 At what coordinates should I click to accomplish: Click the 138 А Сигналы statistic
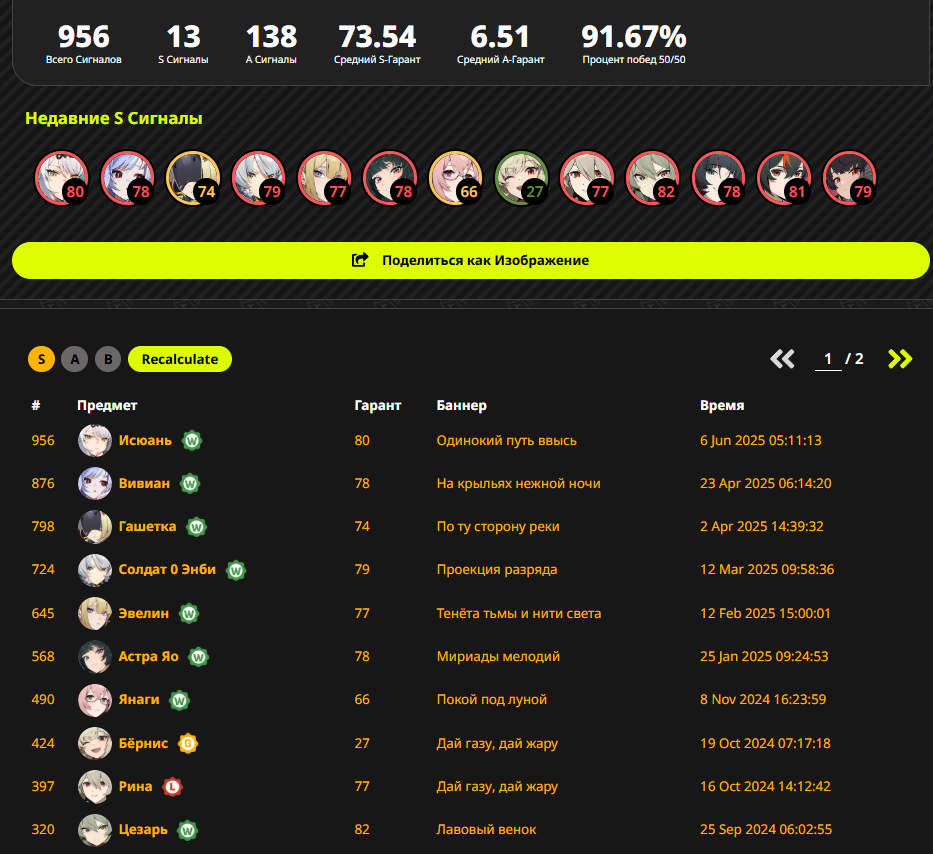tap(271, 44)
